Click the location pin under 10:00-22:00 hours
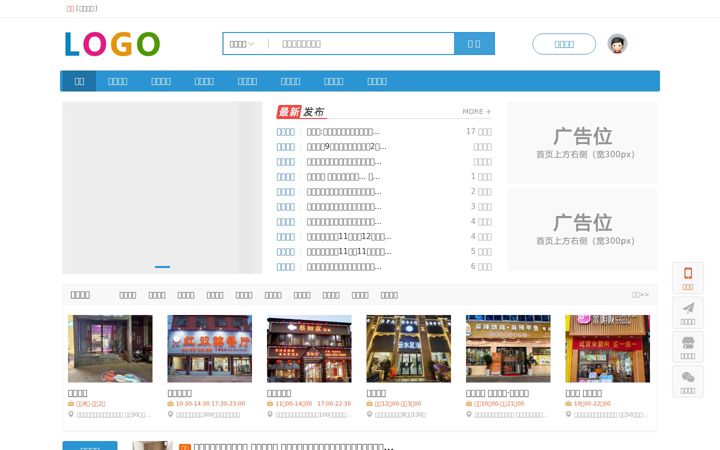This screenshot has width=720, height=450. (x=568, y=414)
